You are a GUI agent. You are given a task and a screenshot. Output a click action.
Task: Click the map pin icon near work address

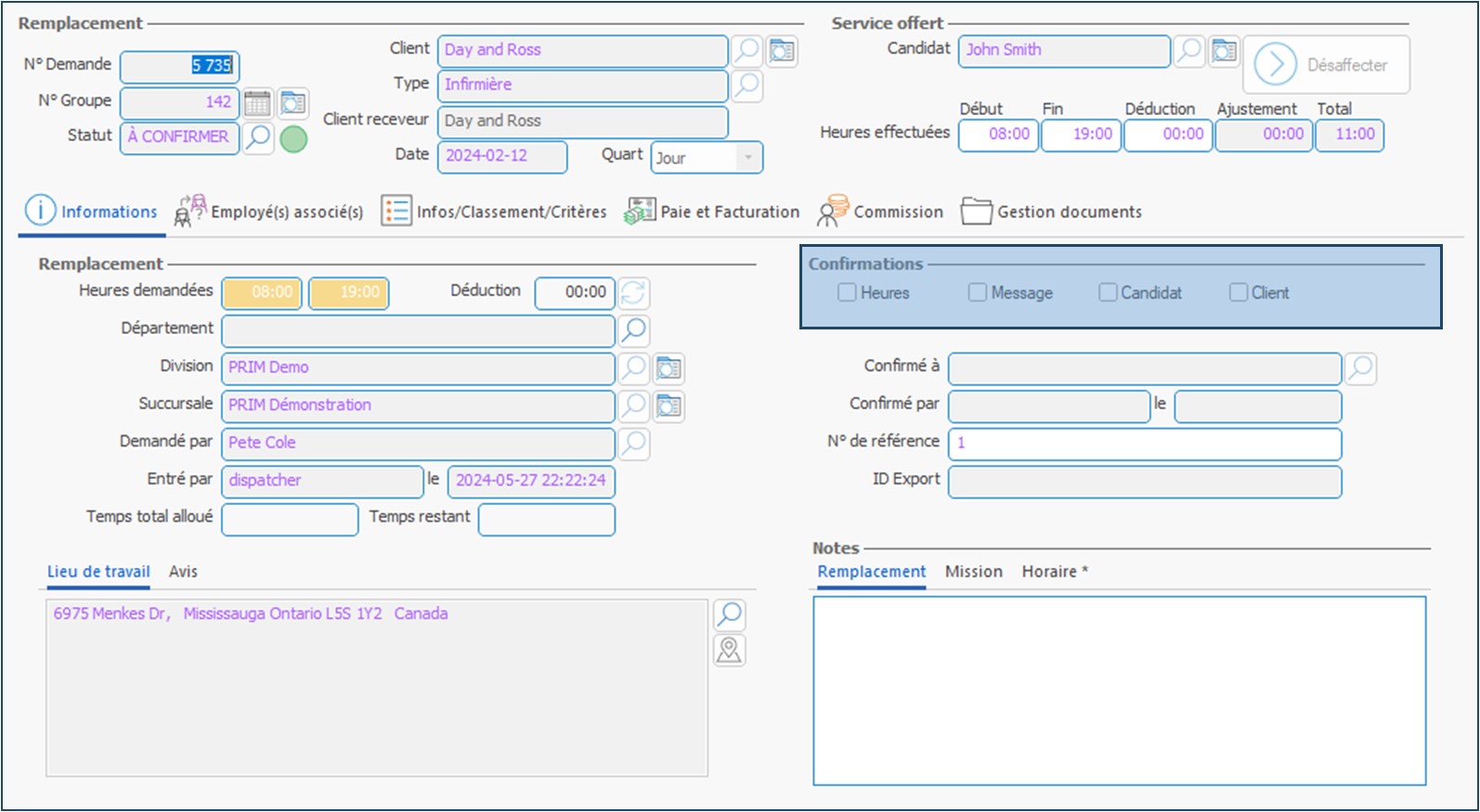730,651
